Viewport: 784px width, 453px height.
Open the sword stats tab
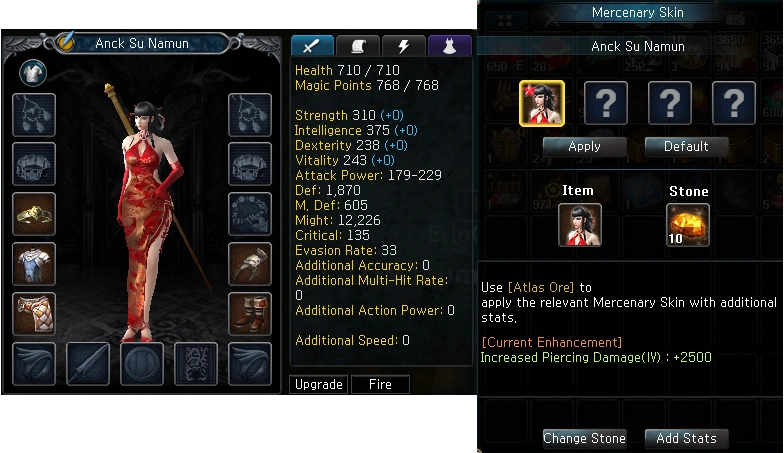[312, 46]
